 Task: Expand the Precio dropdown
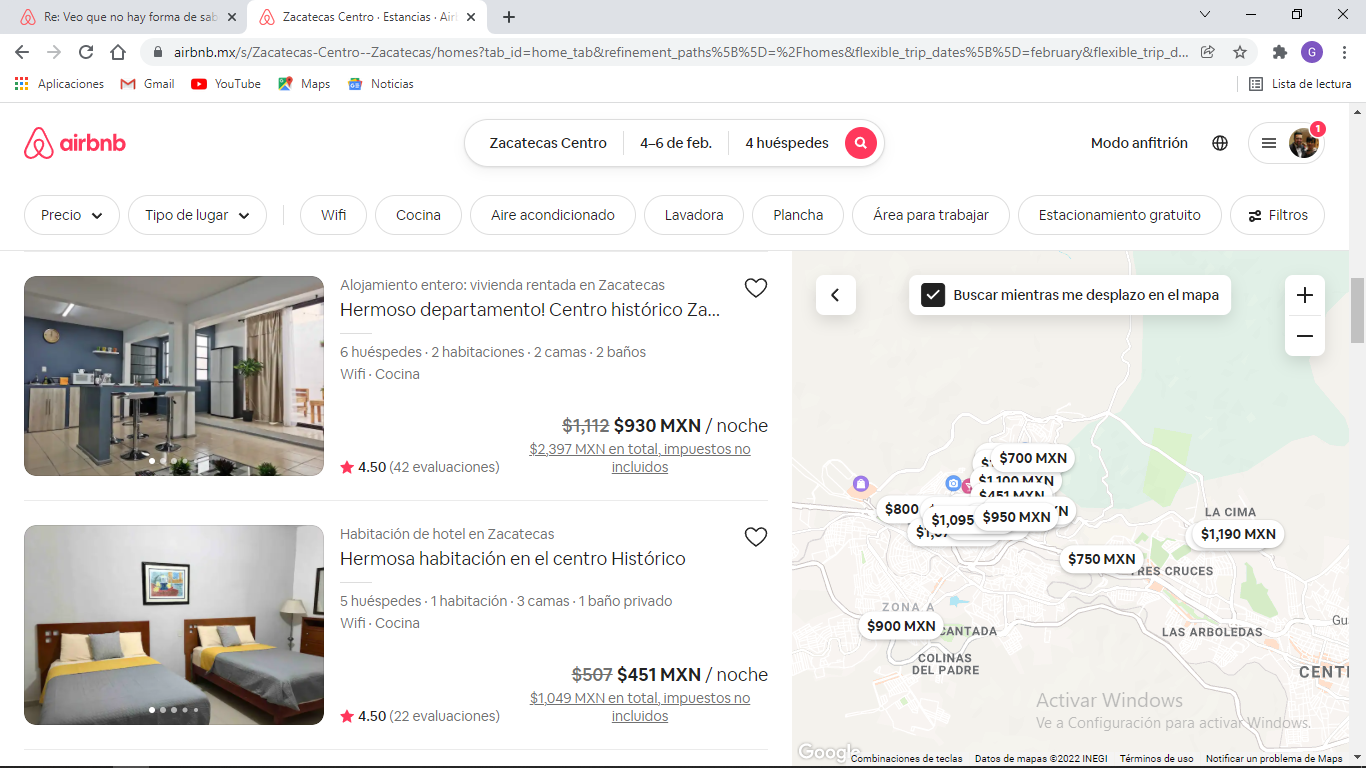pyautogui.click(x=71, y=215)
